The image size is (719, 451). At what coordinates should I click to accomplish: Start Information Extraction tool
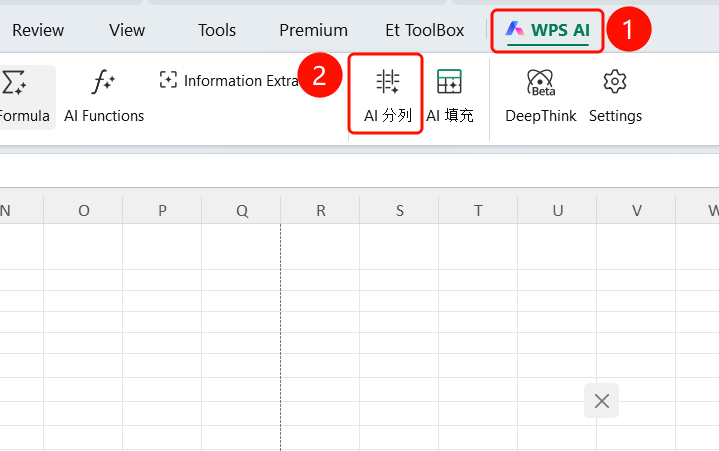(x=229, y=80)
